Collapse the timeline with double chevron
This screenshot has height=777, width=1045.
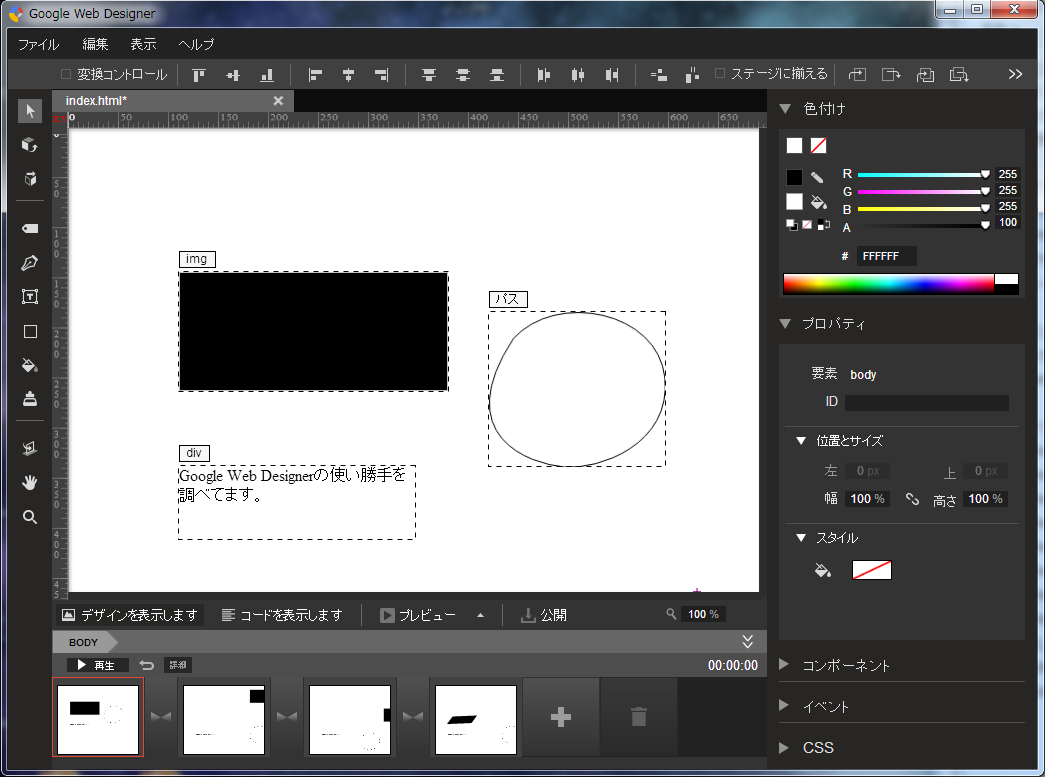point(748,642)
